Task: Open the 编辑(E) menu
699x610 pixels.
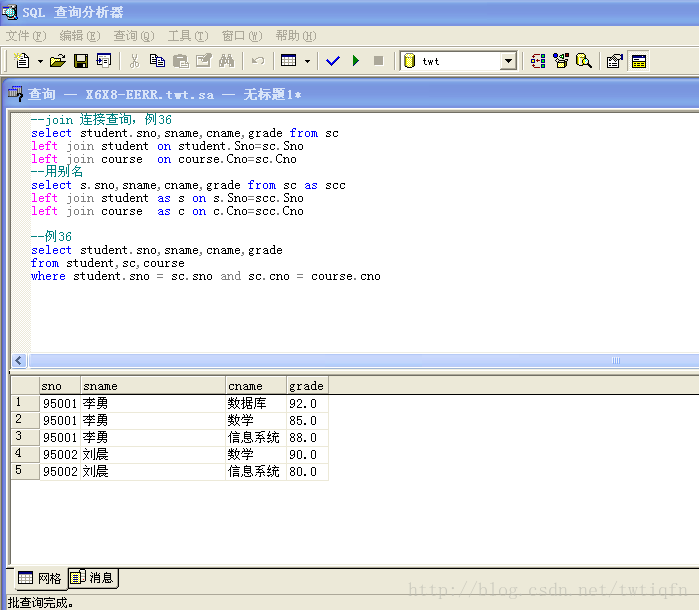Action: pos(80,36)
